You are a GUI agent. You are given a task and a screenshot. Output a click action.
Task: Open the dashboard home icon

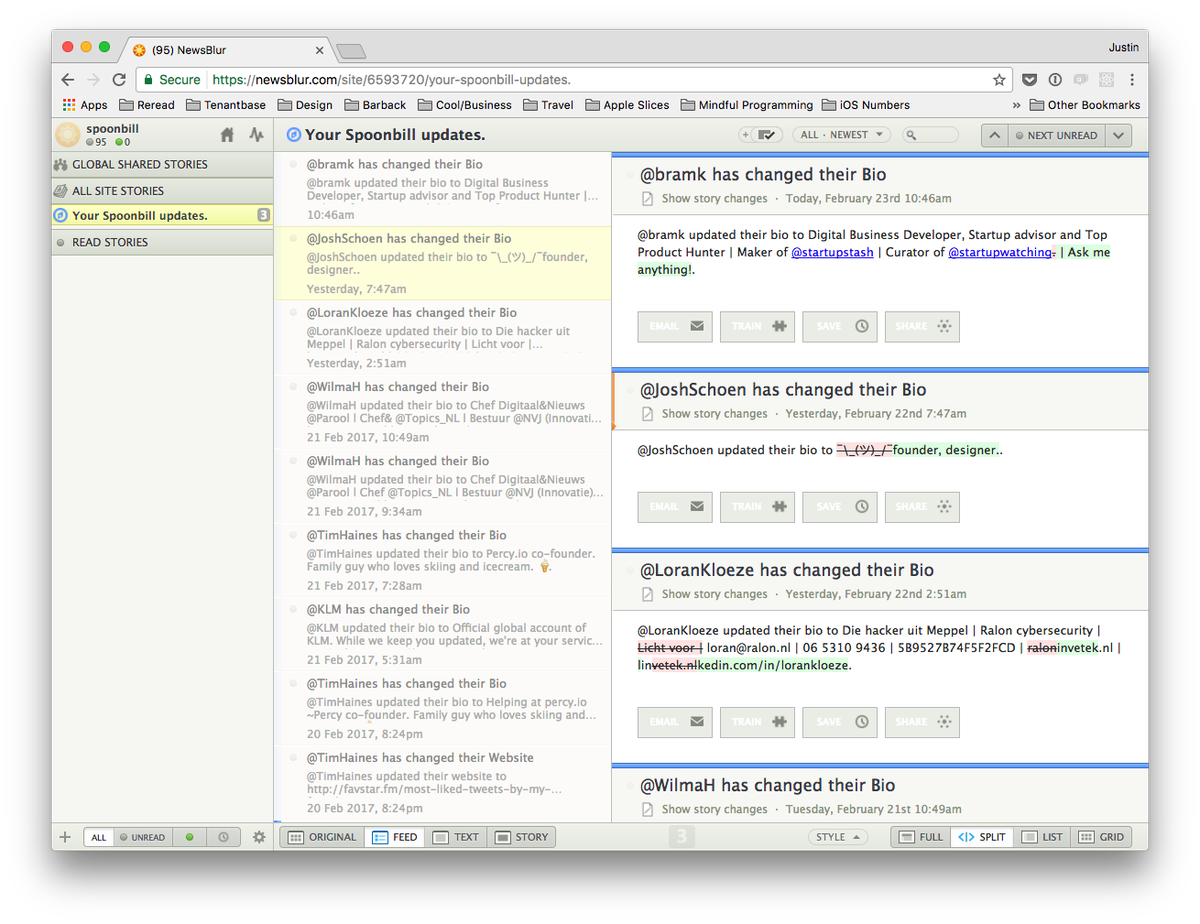pyautogui.click(x=227, y=134)
